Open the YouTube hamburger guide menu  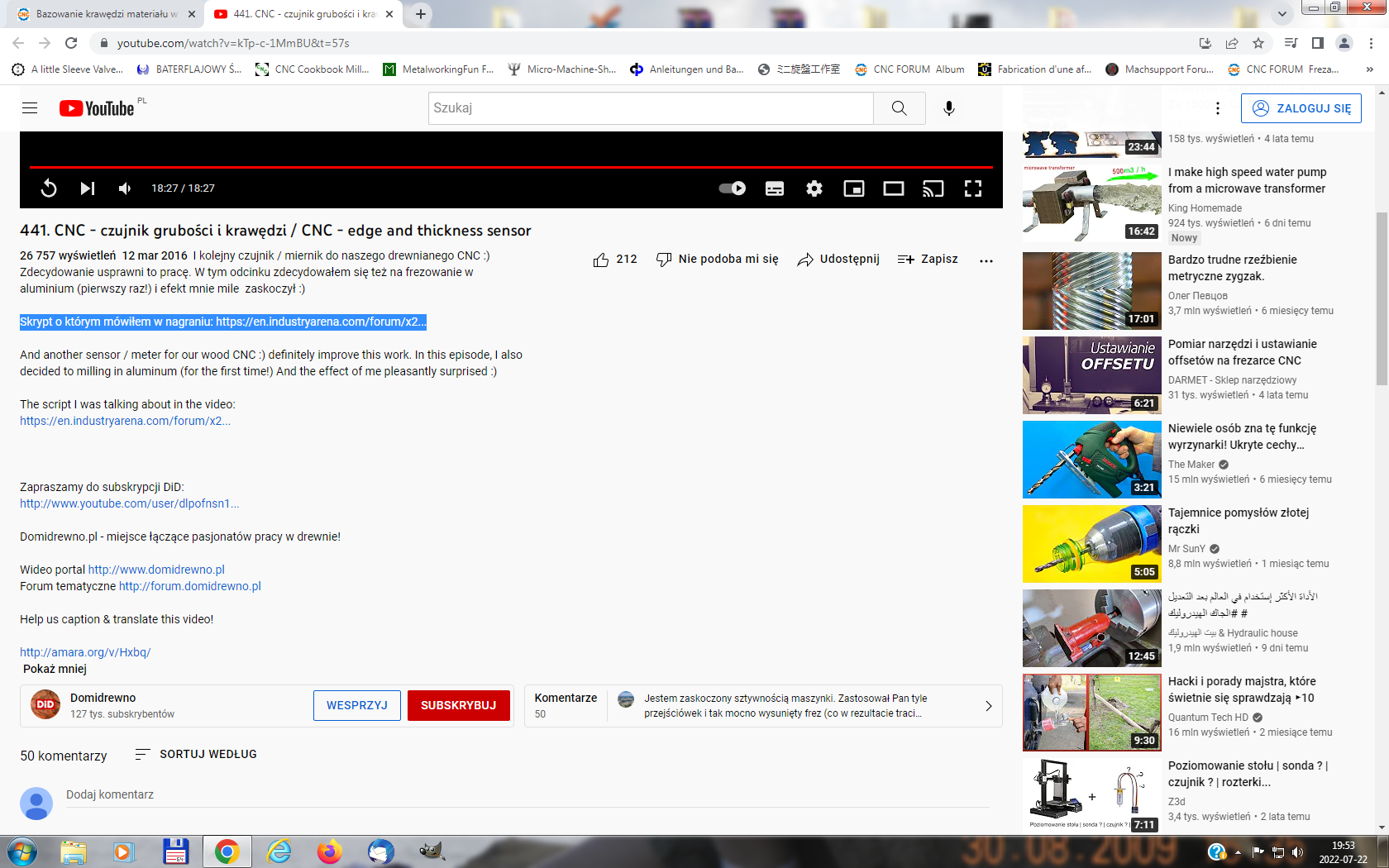click(30, 108)
